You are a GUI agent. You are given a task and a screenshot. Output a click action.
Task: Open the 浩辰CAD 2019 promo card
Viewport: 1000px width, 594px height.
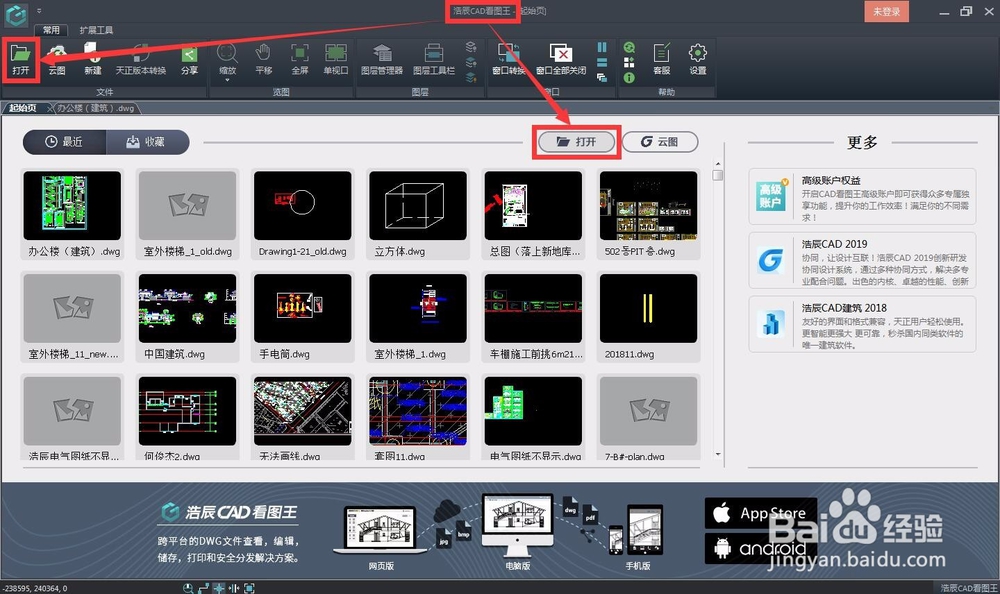[862, 260]
